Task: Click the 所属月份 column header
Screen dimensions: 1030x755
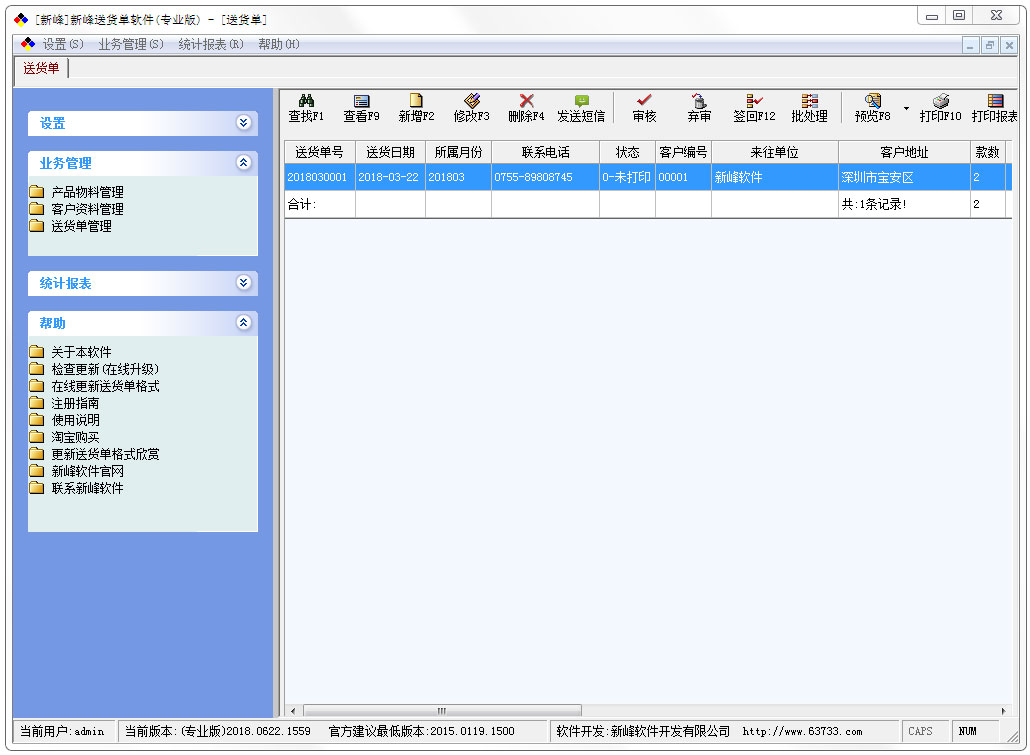Action: click(458, 152)
